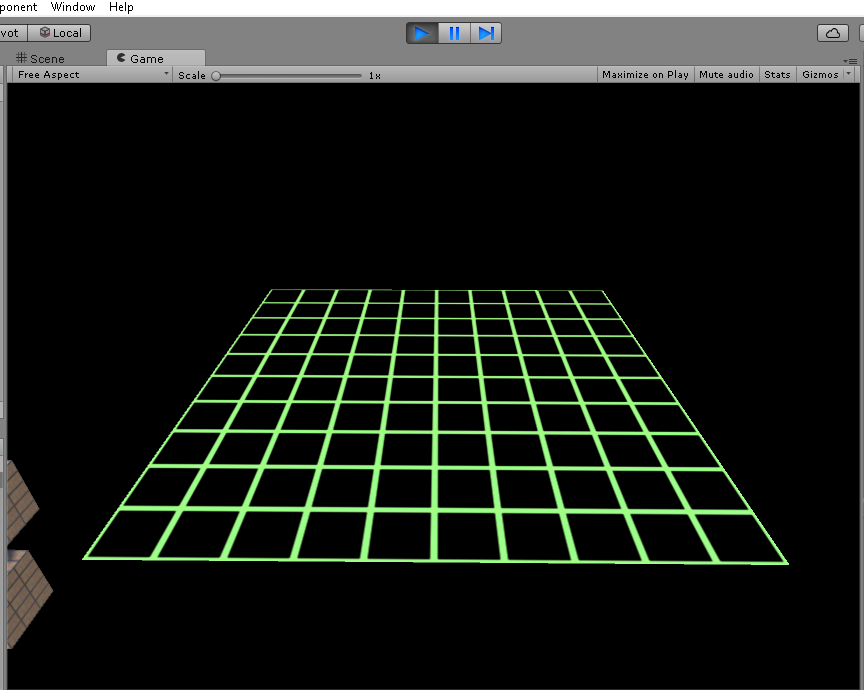The image size is (864, 690).
Task: Stop play mode with the Play button
Action: (x=422, y=33)
